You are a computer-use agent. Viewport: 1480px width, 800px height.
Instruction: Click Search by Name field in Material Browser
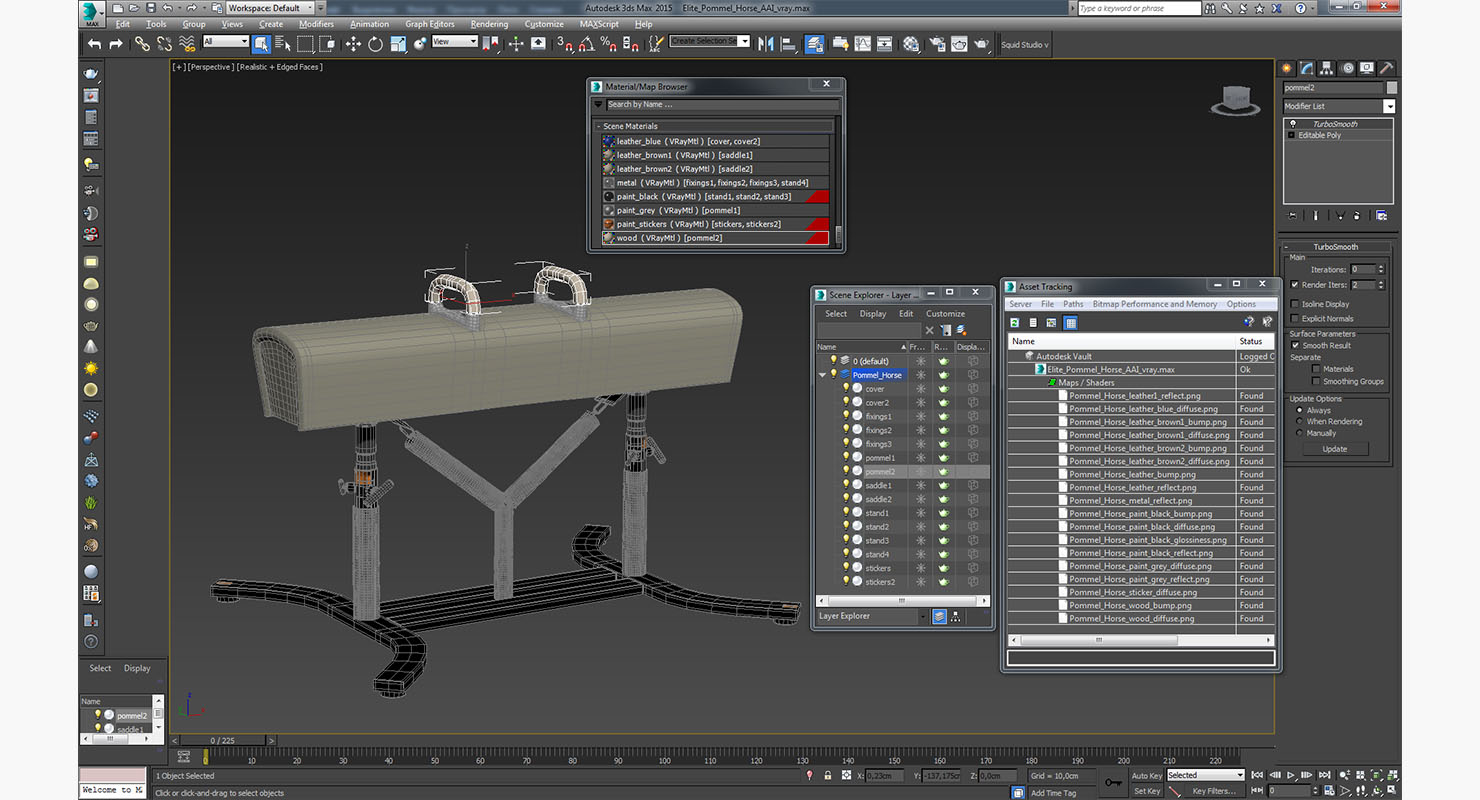click(722, 104)
